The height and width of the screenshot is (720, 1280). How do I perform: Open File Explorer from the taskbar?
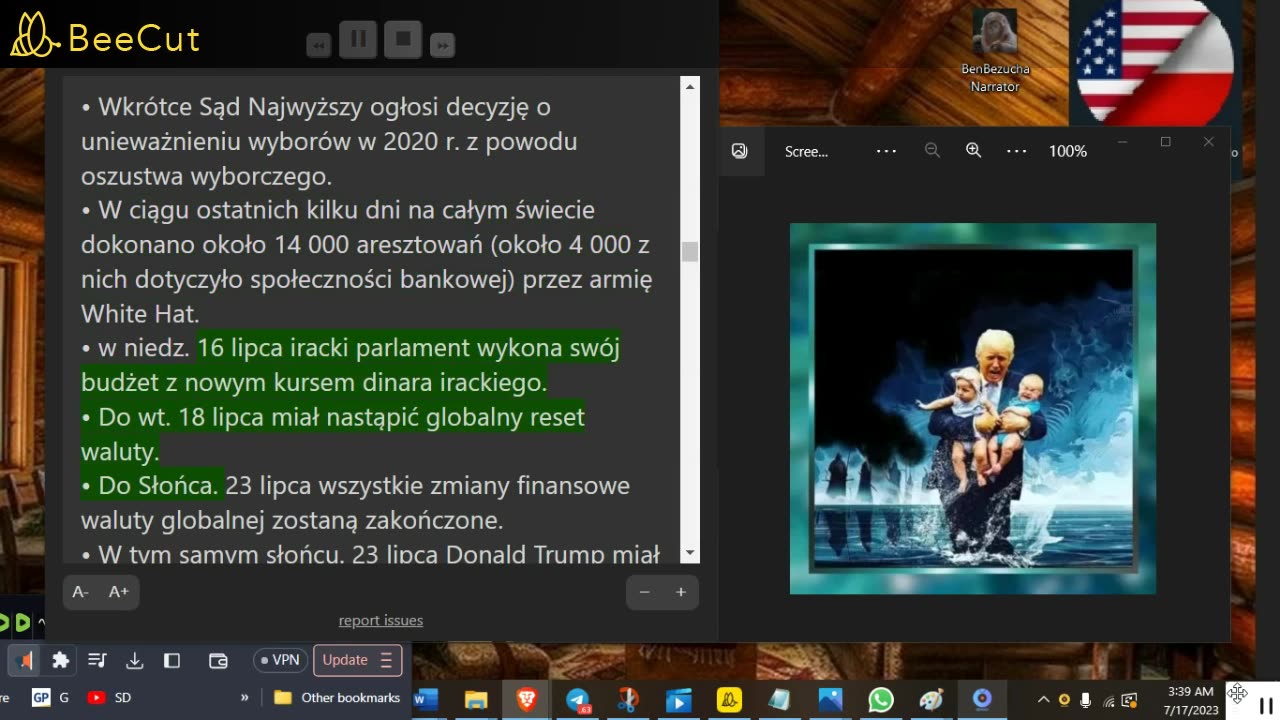click(476, 700)
